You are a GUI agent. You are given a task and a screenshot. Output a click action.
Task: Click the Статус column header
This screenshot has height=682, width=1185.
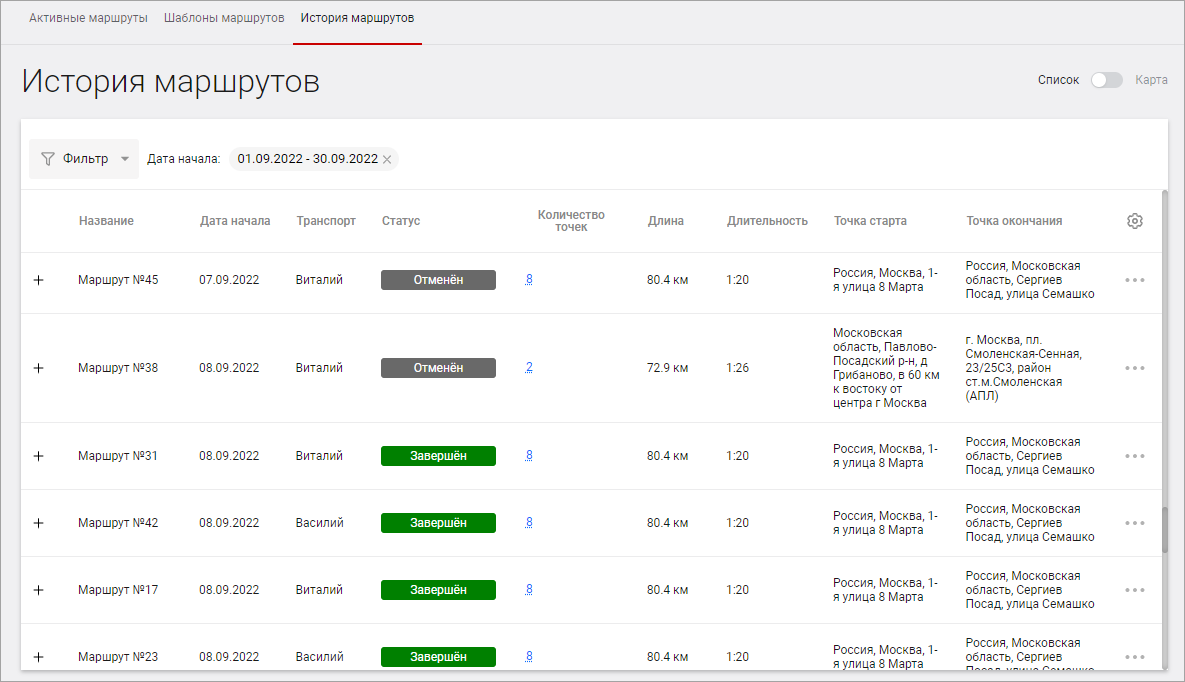pyautogui.click(x=401, y=221)
